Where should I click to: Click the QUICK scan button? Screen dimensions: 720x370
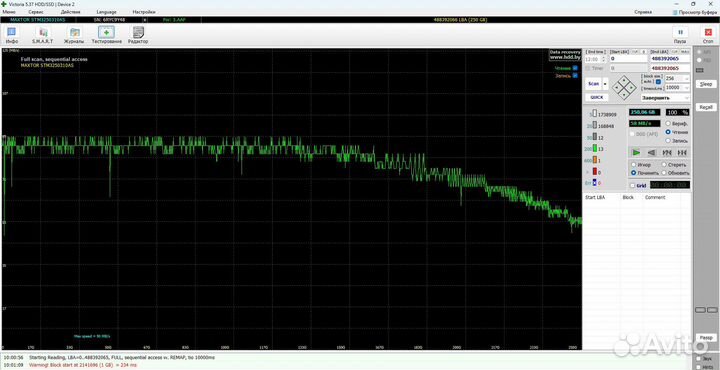tap(596, 97)
